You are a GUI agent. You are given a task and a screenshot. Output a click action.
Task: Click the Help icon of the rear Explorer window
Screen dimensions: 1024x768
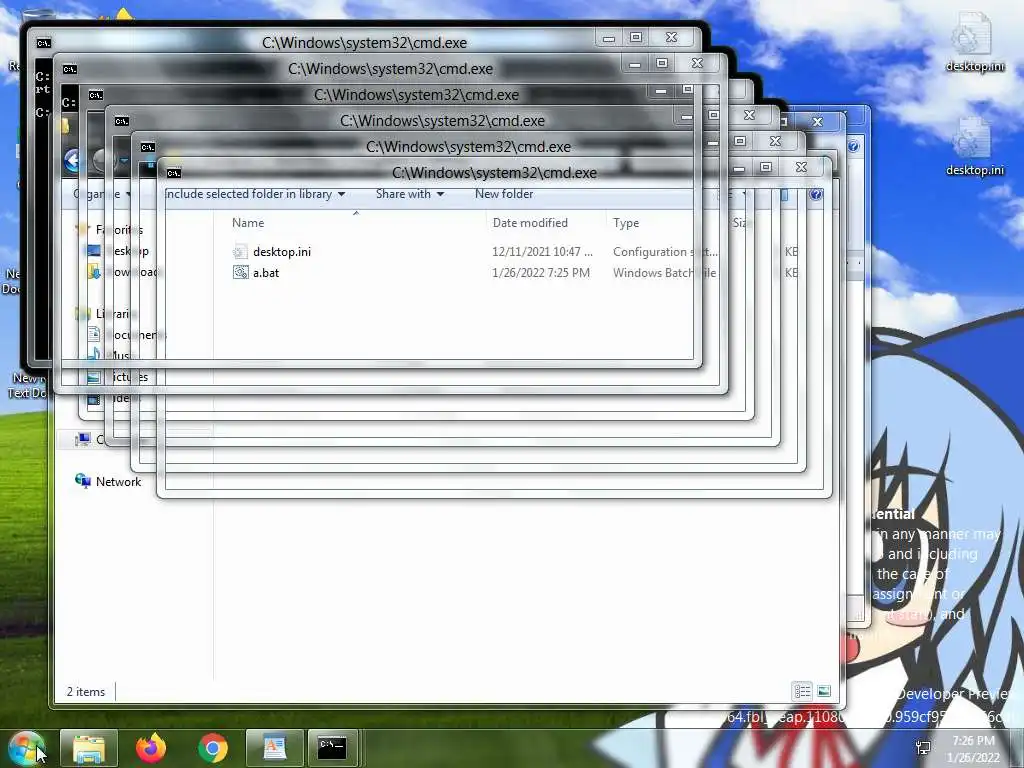853,146
